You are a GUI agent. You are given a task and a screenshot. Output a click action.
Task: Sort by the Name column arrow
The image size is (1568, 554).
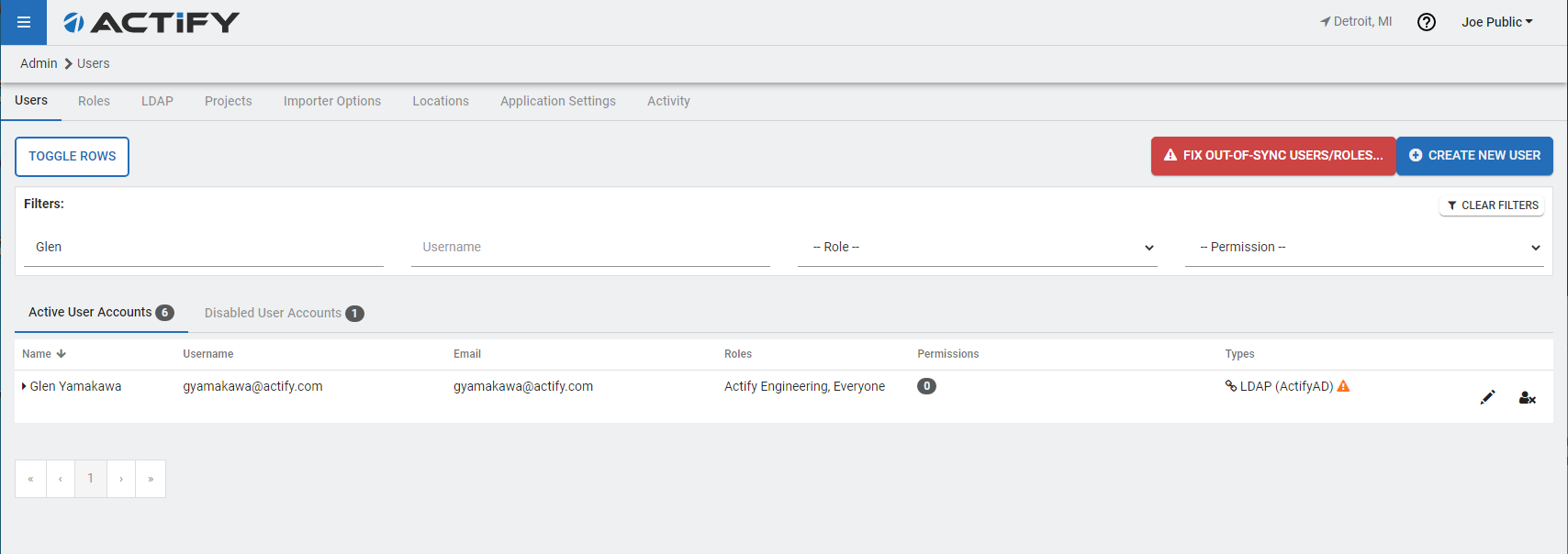(62, 354)
